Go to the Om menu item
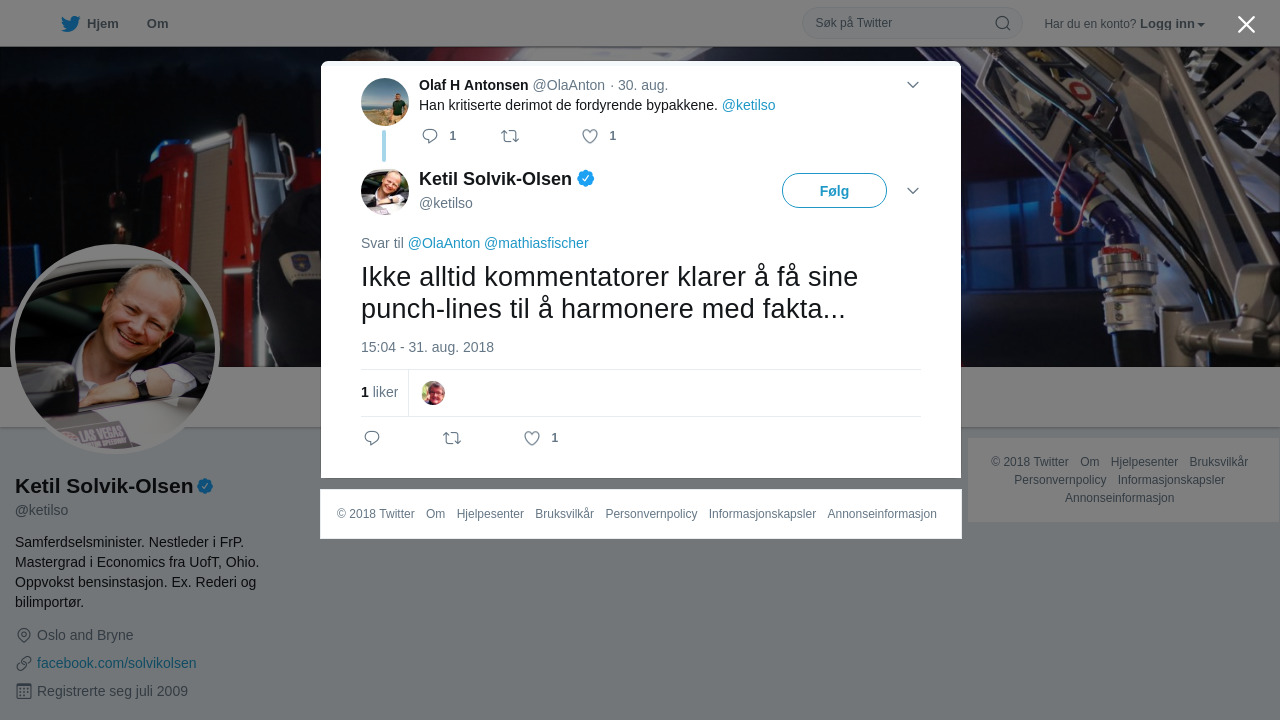1280x720 pixels. [x=157, y=24]
